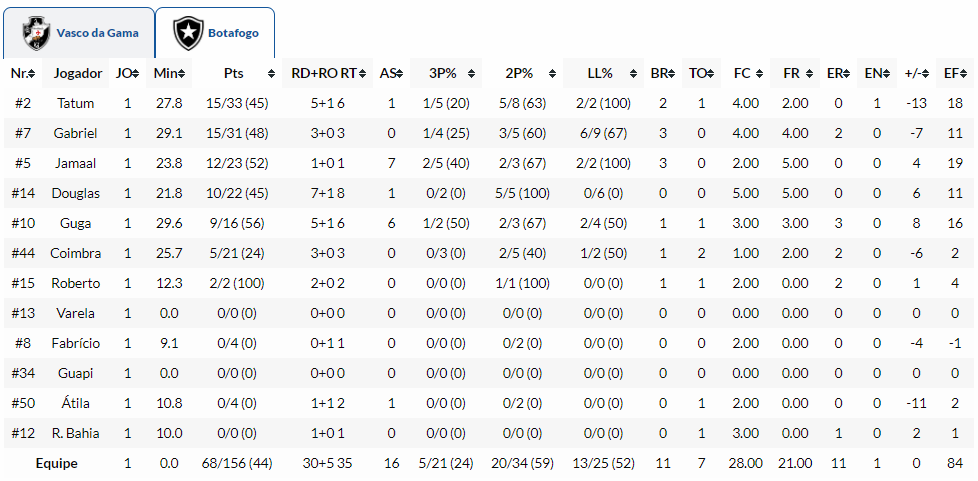Click the Vasco da Gama crest icon
Viewport: 978px width, 481px height.
pyautogui.click(x=38, y=33)
